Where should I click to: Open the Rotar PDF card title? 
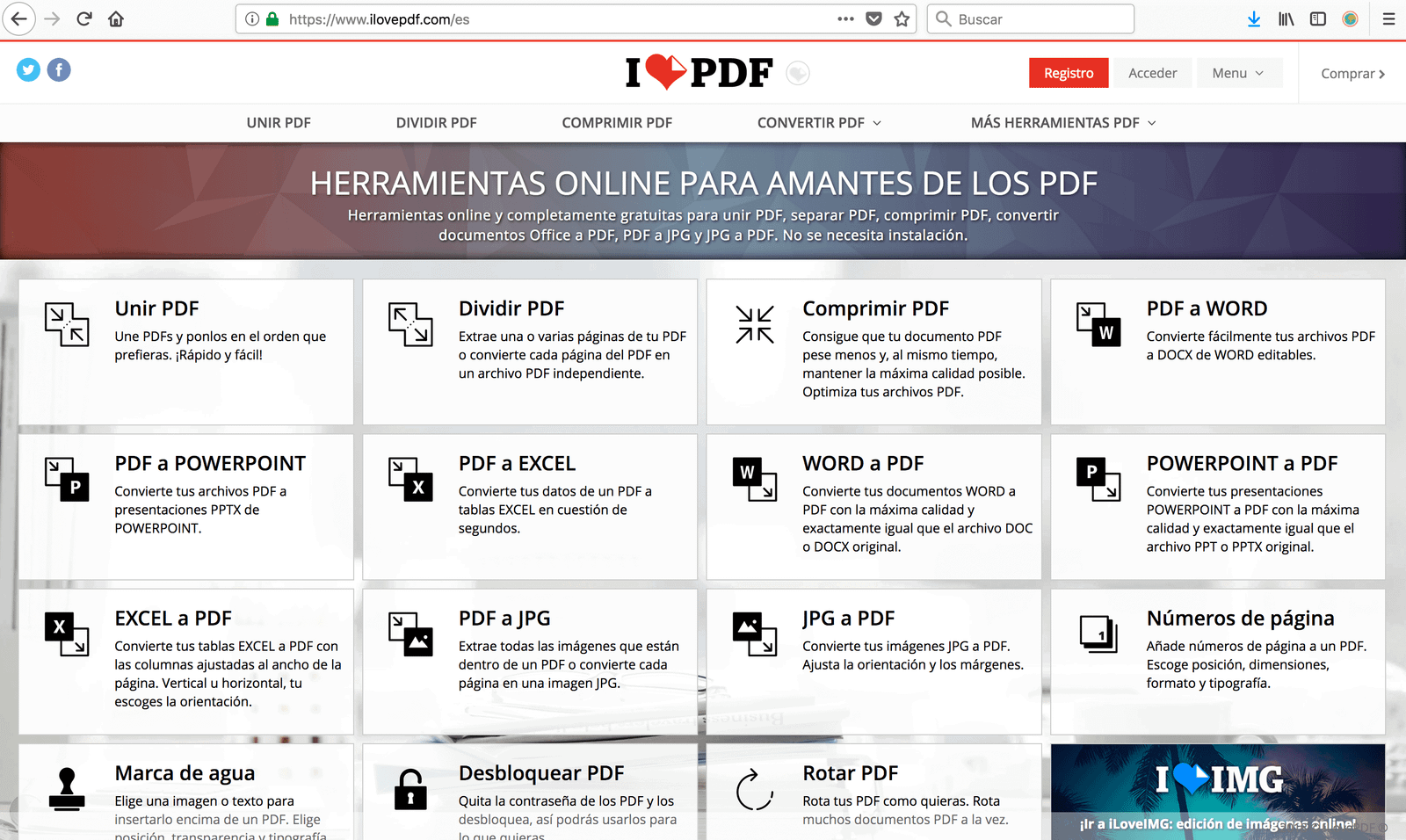(851, 773)
